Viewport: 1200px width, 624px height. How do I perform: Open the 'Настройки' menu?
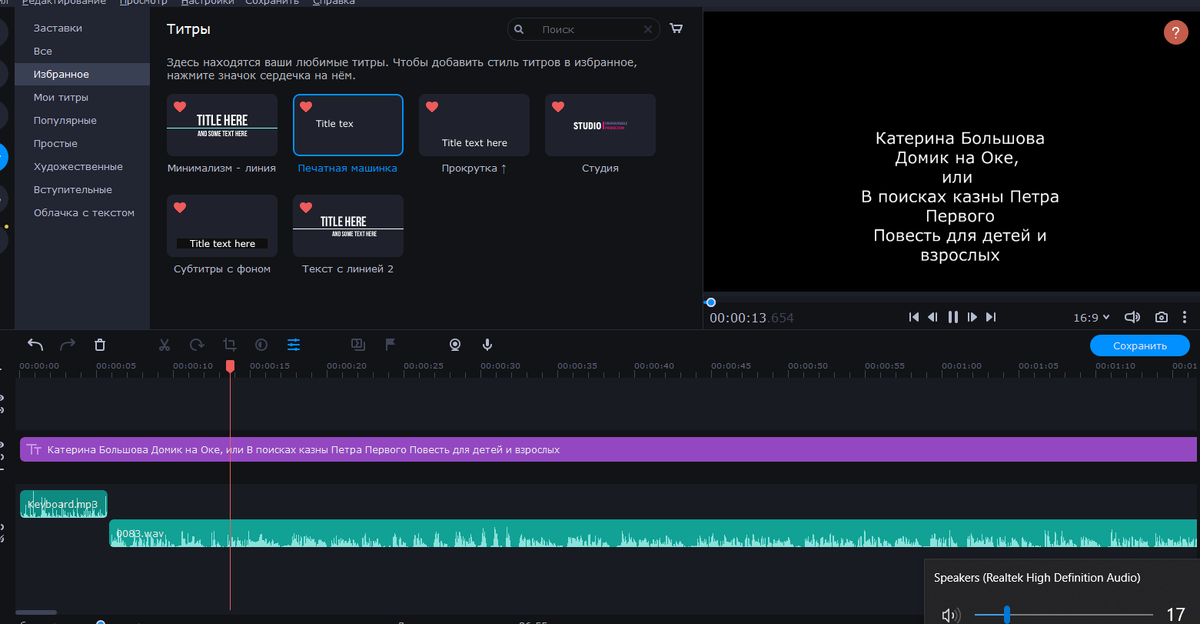pyautogui.click(x=208, y=3)
